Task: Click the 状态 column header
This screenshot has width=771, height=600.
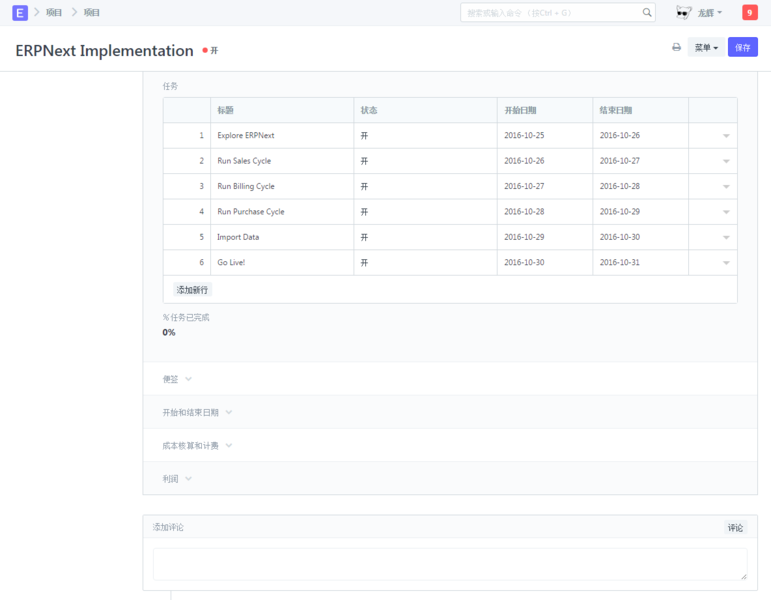Action: [x=425, y=110]
